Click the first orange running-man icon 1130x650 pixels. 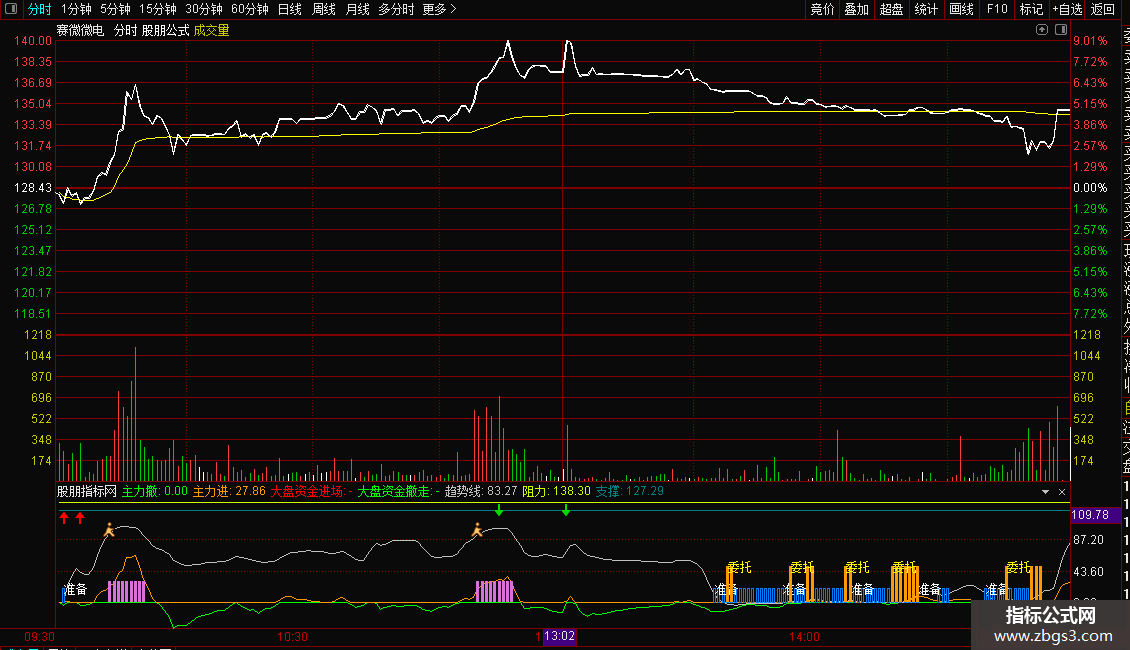pos(109,529)
